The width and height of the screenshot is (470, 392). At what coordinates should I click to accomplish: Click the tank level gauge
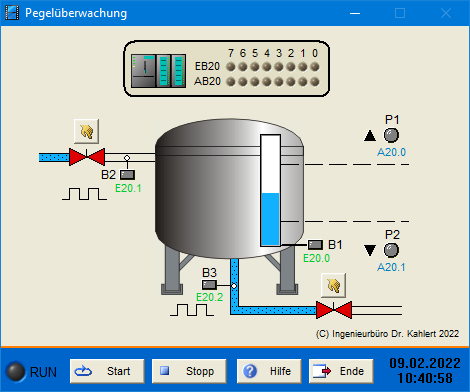point(270,190)
